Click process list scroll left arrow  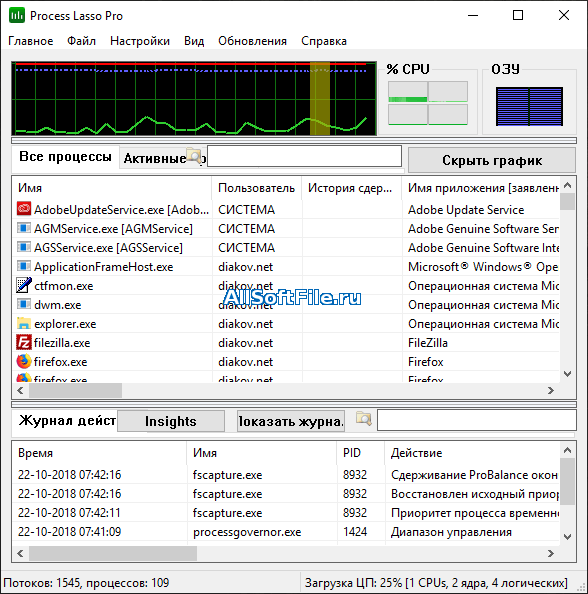pyautogui.click(x=20, y=390)
